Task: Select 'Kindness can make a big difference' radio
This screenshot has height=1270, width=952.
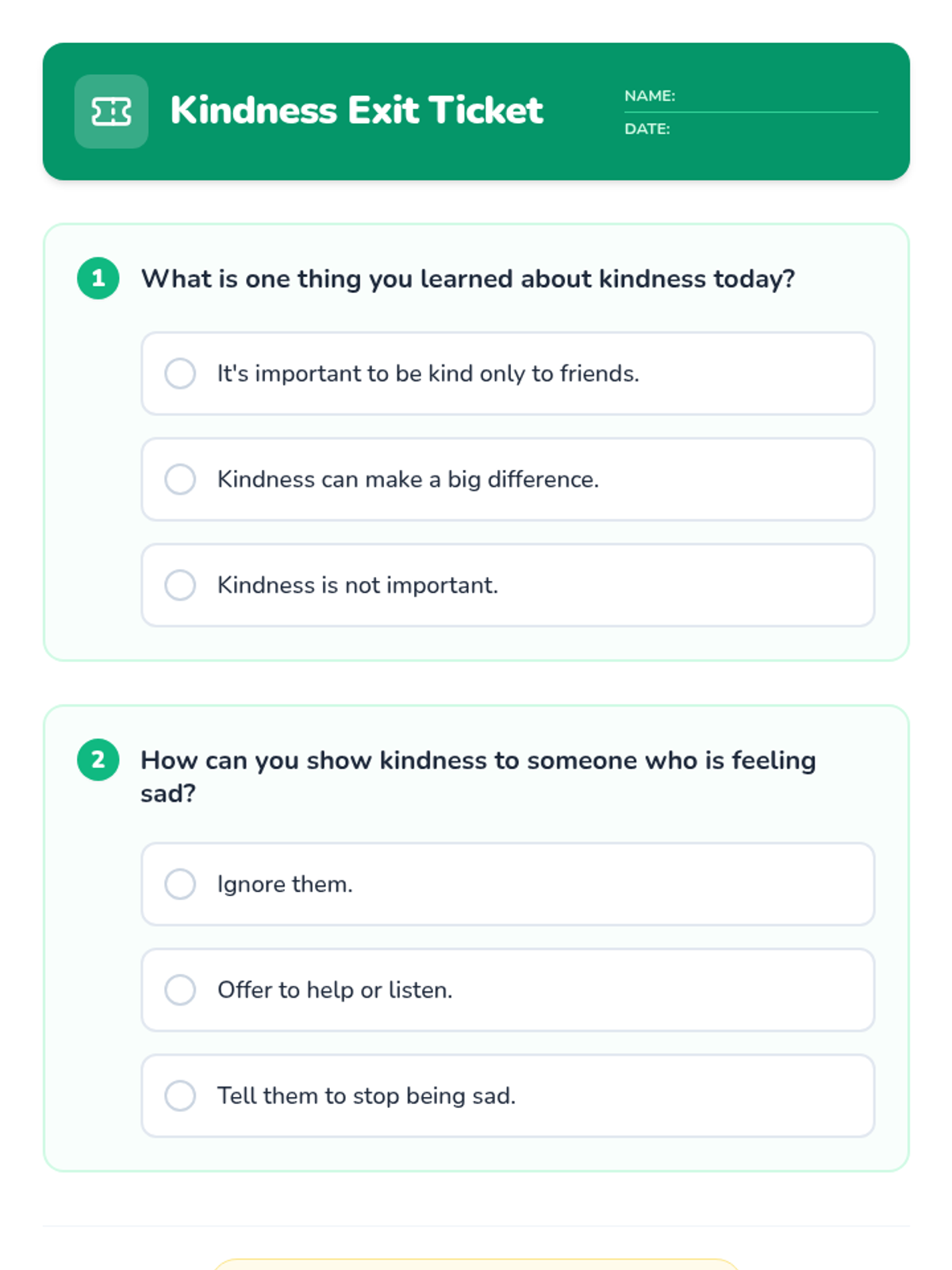Action: coord(180,479)
